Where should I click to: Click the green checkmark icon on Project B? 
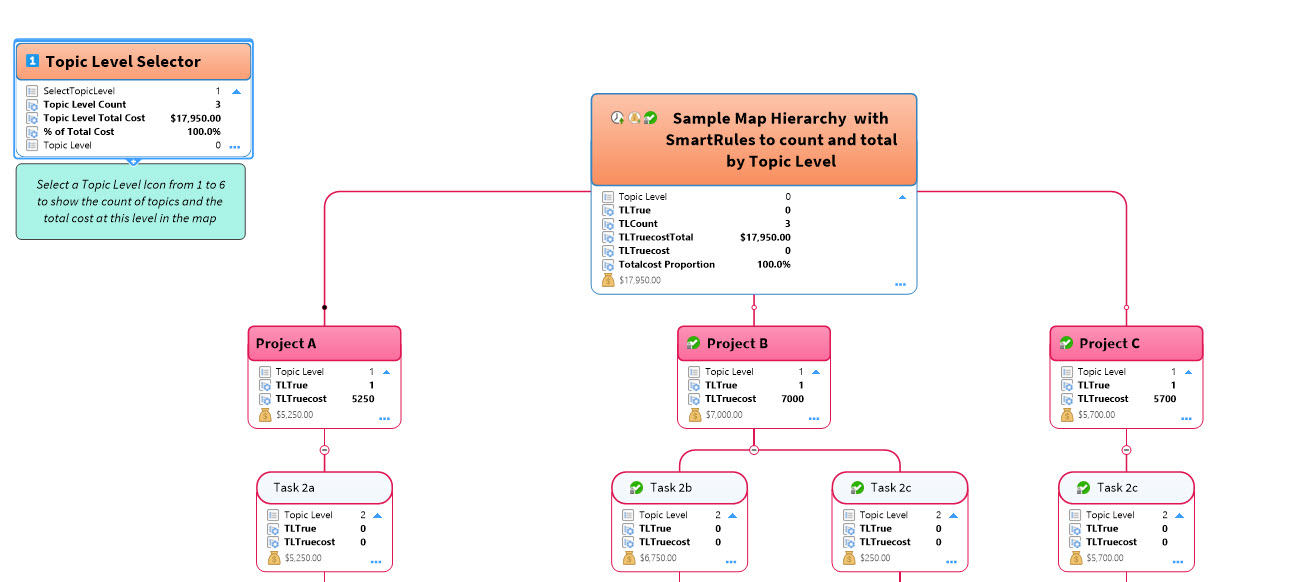click(693, 344)
